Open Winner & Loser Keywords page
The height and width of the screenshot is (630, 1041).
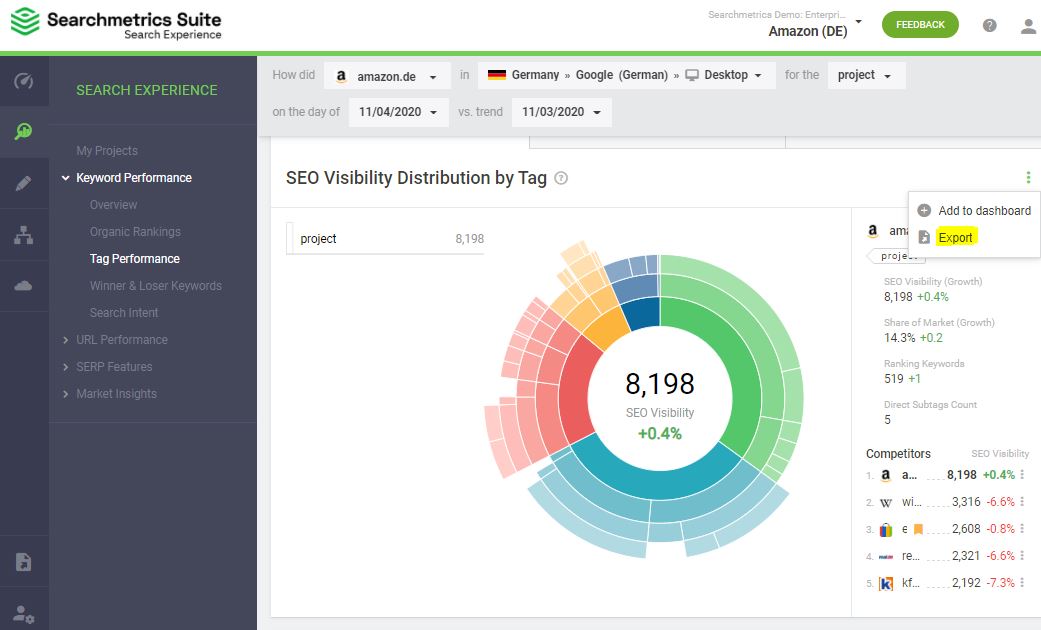(156, 285)
